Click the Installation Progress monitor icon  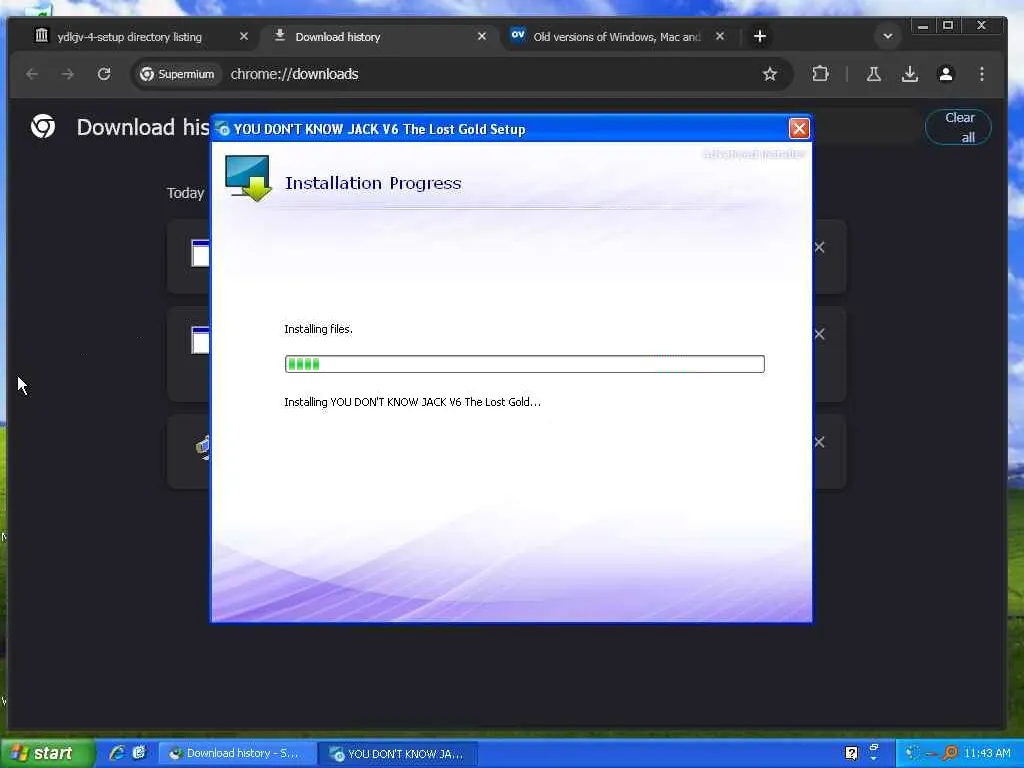(248, 178)
